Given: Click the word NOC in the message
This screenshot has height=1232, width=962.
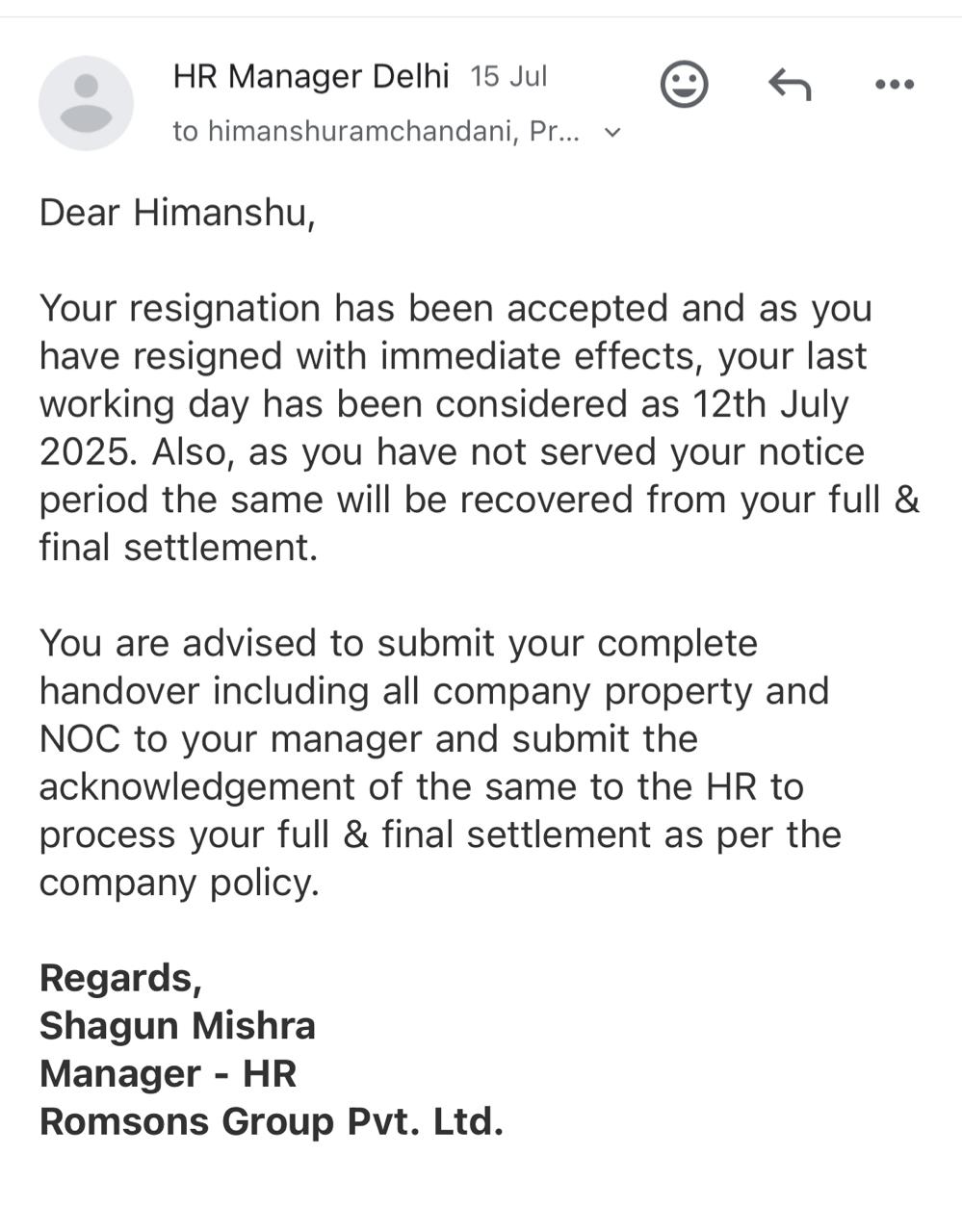Looking at the screenshot, I should [80, 739].
